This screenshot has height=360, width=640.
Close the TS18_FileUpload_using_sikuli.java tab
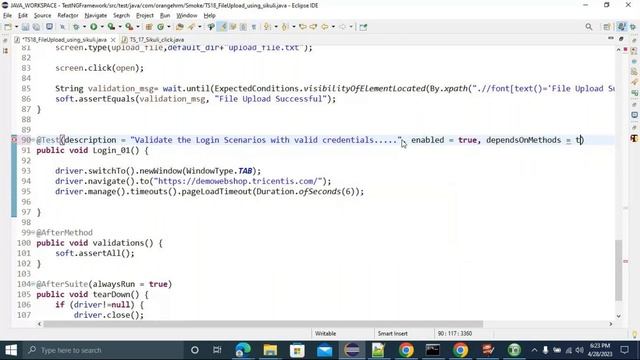click(113, 40)
